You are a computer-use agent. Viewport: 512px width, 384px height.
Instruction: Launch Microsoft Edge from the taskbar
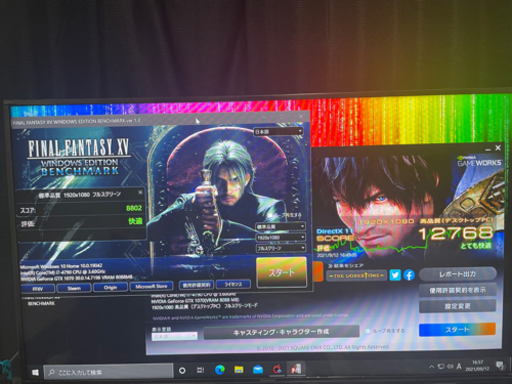[220, 369]
